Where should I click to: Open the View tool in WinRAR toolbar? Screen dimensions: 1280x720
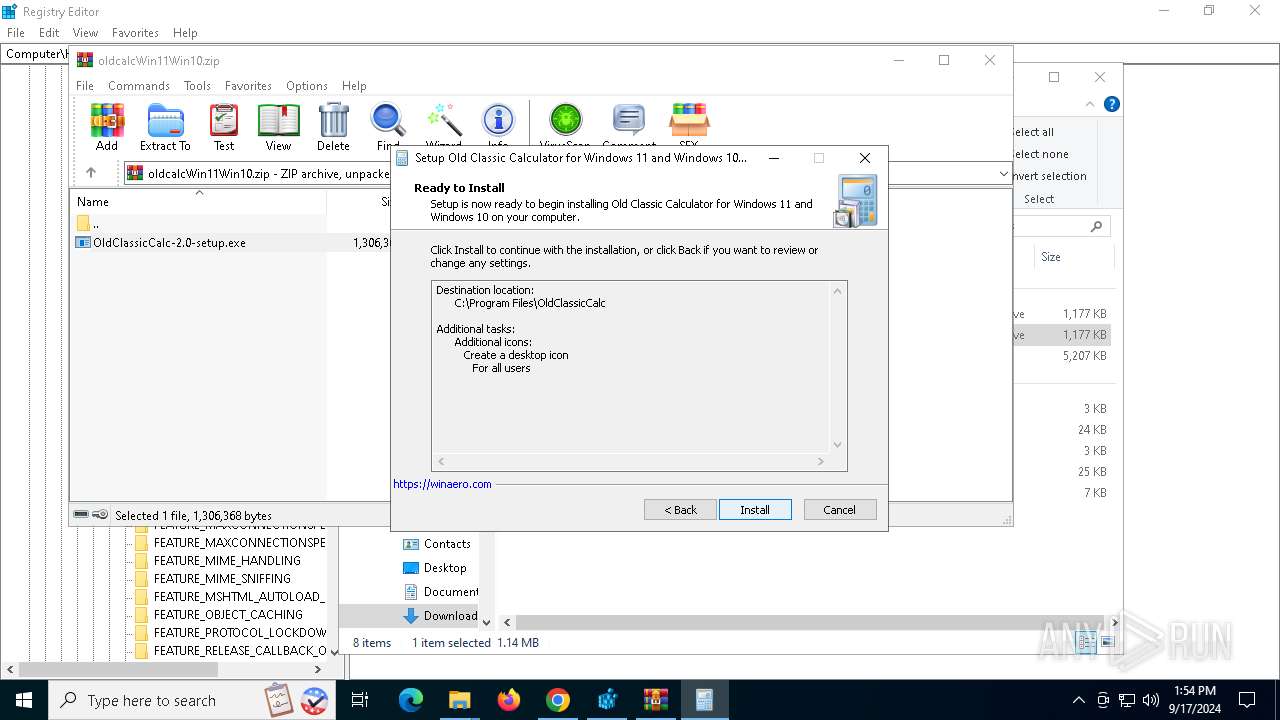pyautogui.click(x=278, y=127)
